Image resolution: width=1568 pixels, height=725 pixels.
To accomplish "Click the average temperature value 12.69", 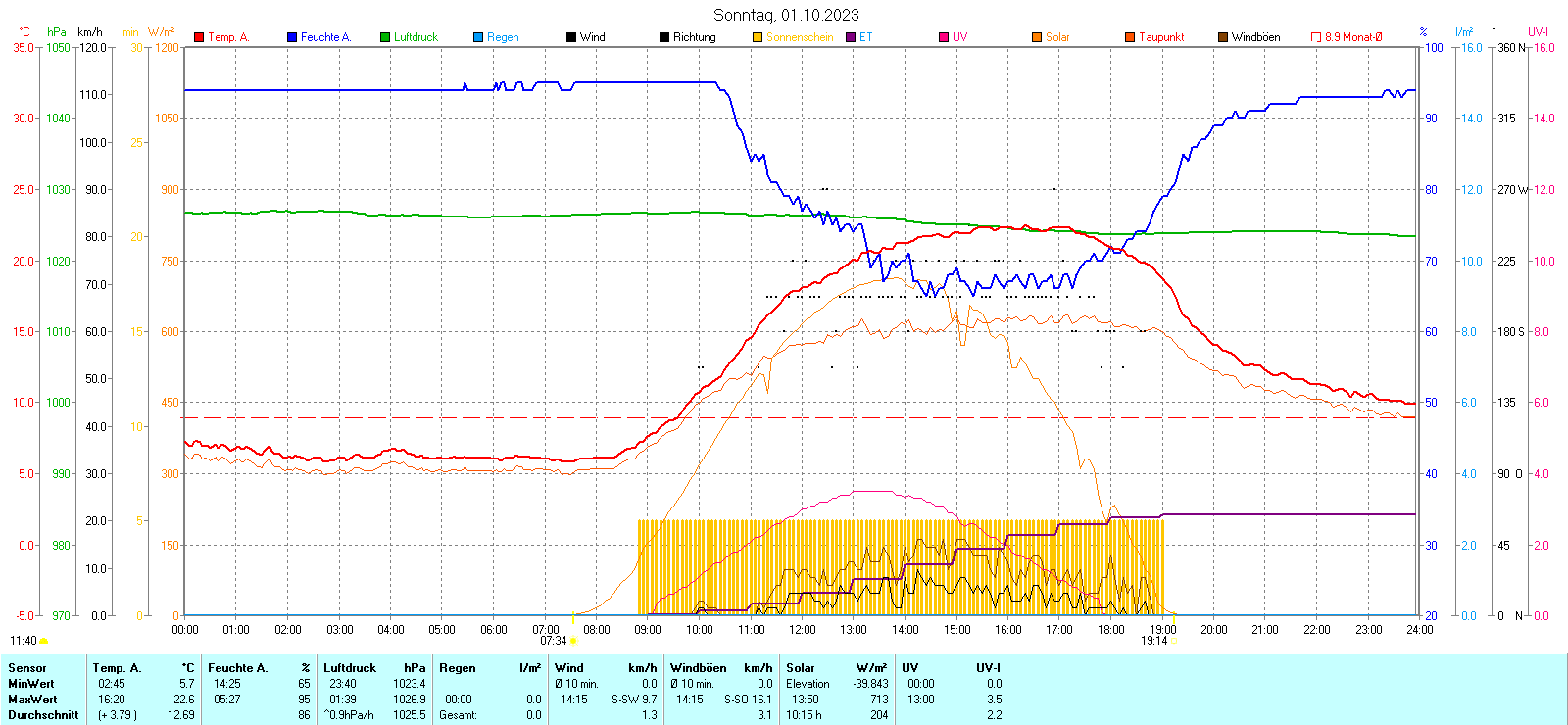I will point(181,715).
